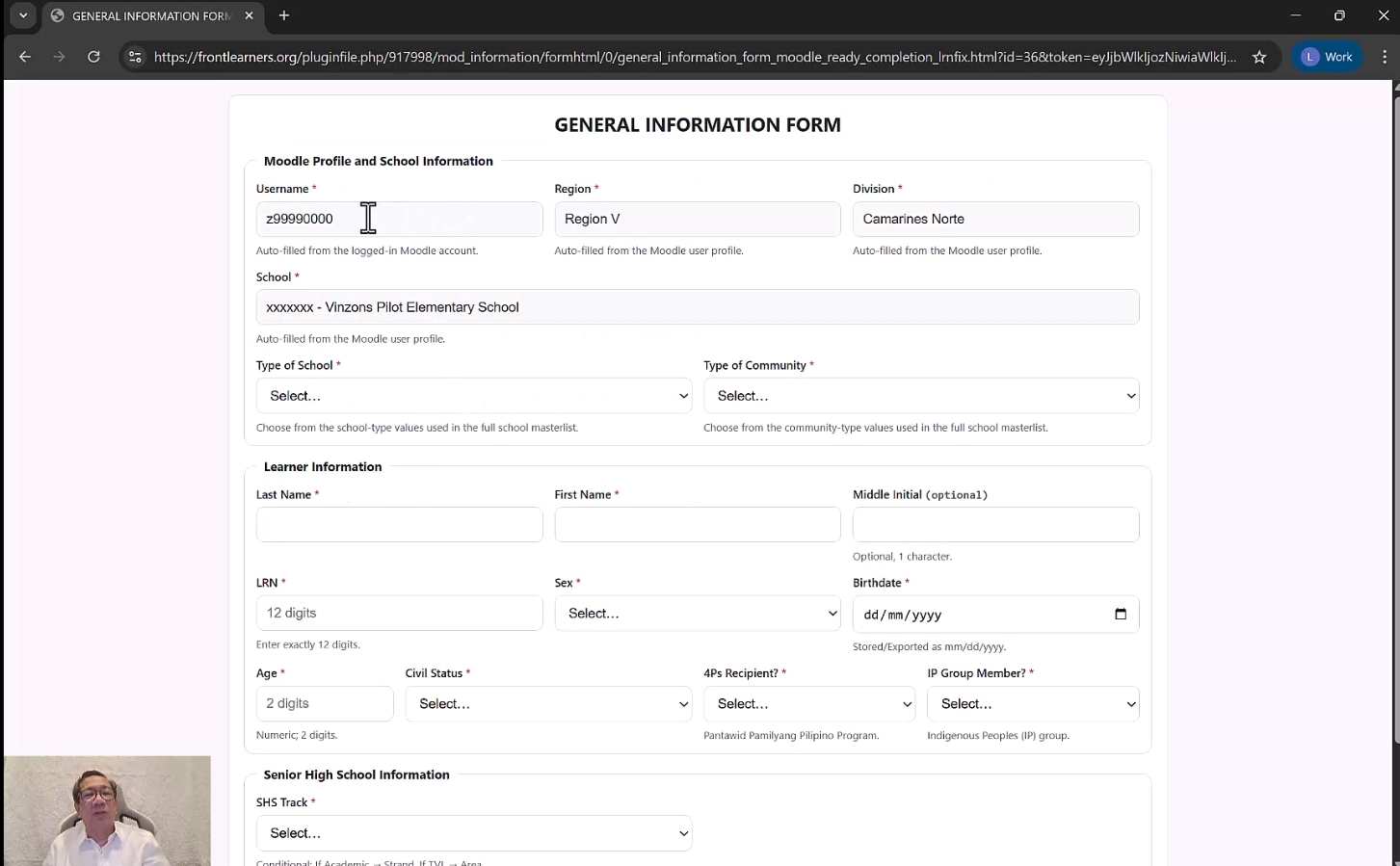Choose Civil Status from dropdown
This screenshot has height=866, width=1400.
pos(547,704)
